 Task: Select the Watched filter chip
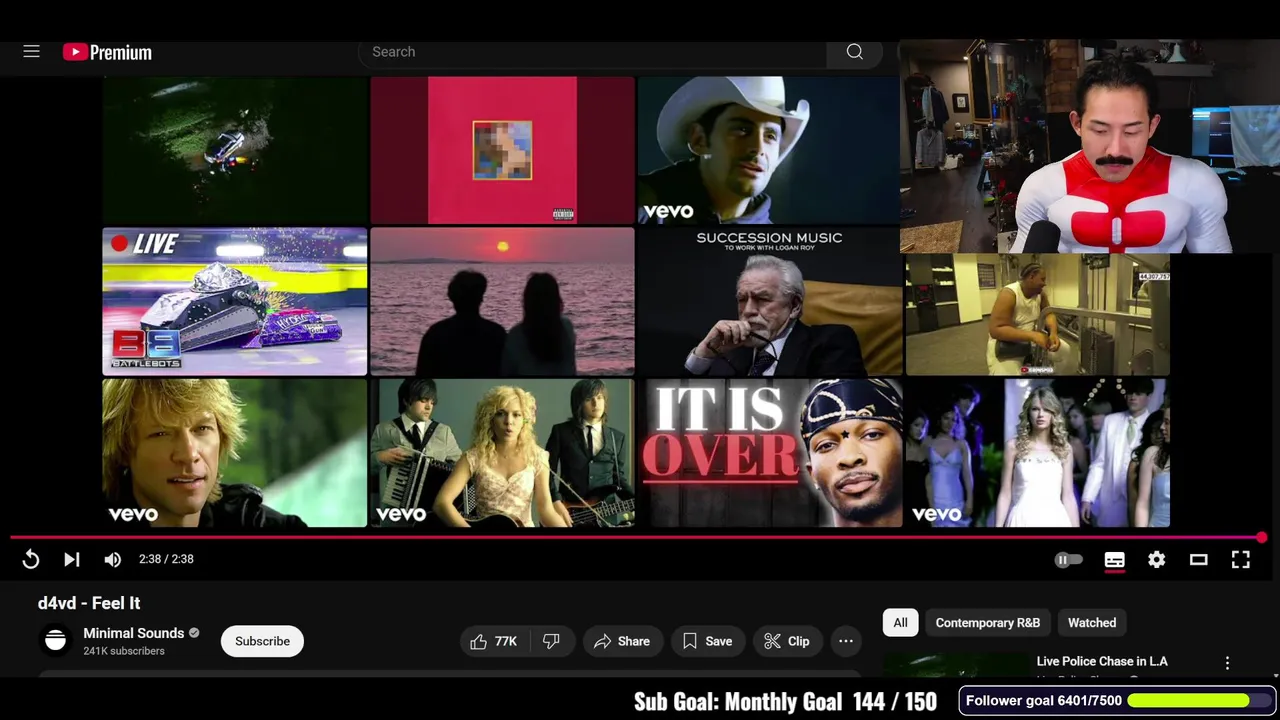pyautogui.click(x=1092, y=622)
